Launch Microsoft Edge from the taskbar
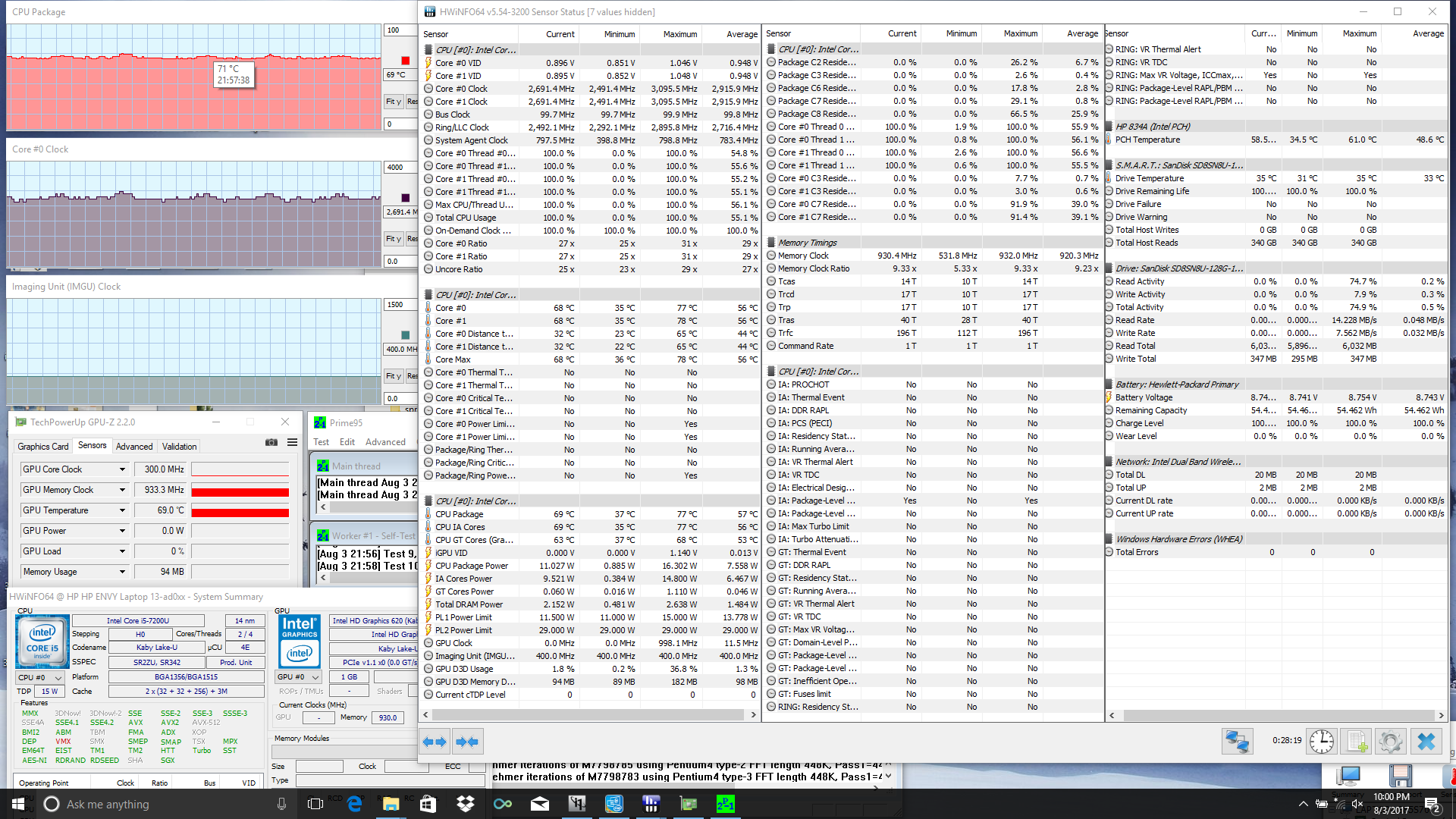The height and width of the screenshot is (819, 1456). click(354, 804)
